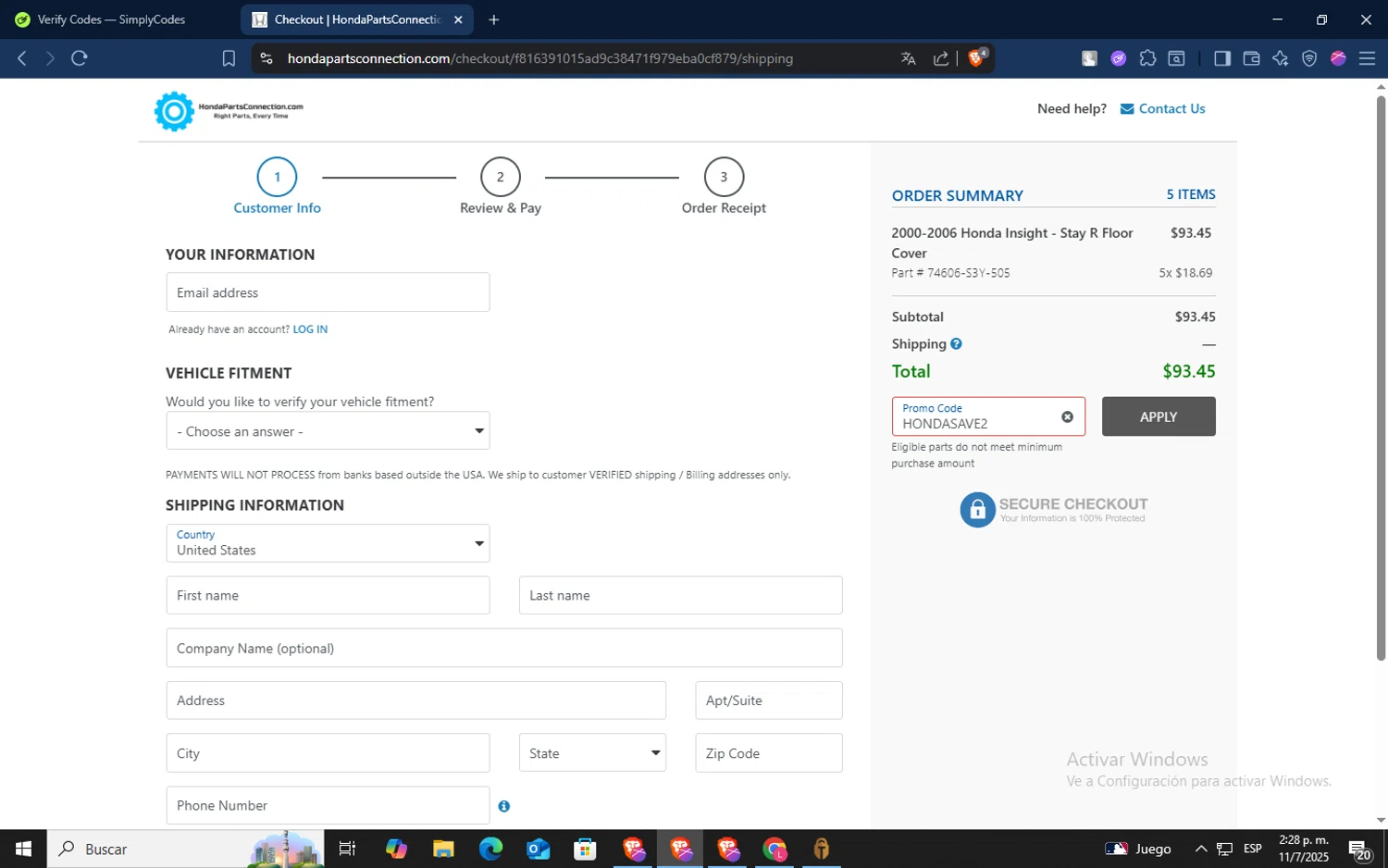This screenshot has height=868, width=1388.
Task: Click the Last name field
Action: pyautogui.click(x=680, y=596)
